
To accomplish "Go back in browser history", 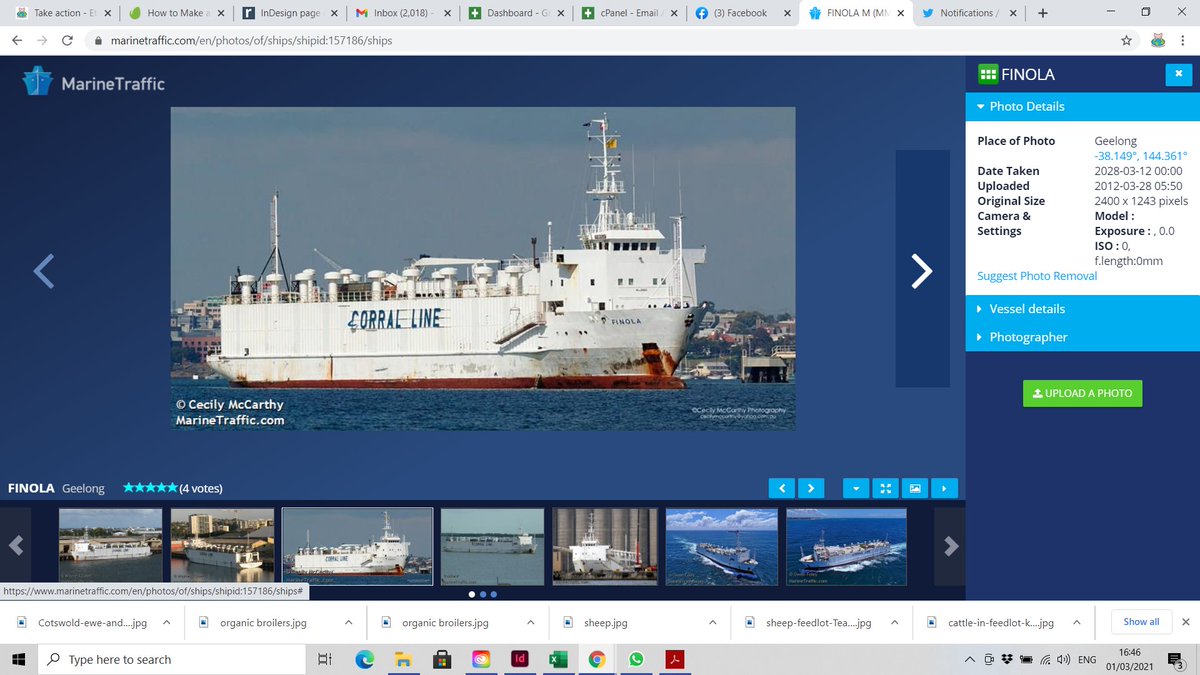I will (17, 41).
